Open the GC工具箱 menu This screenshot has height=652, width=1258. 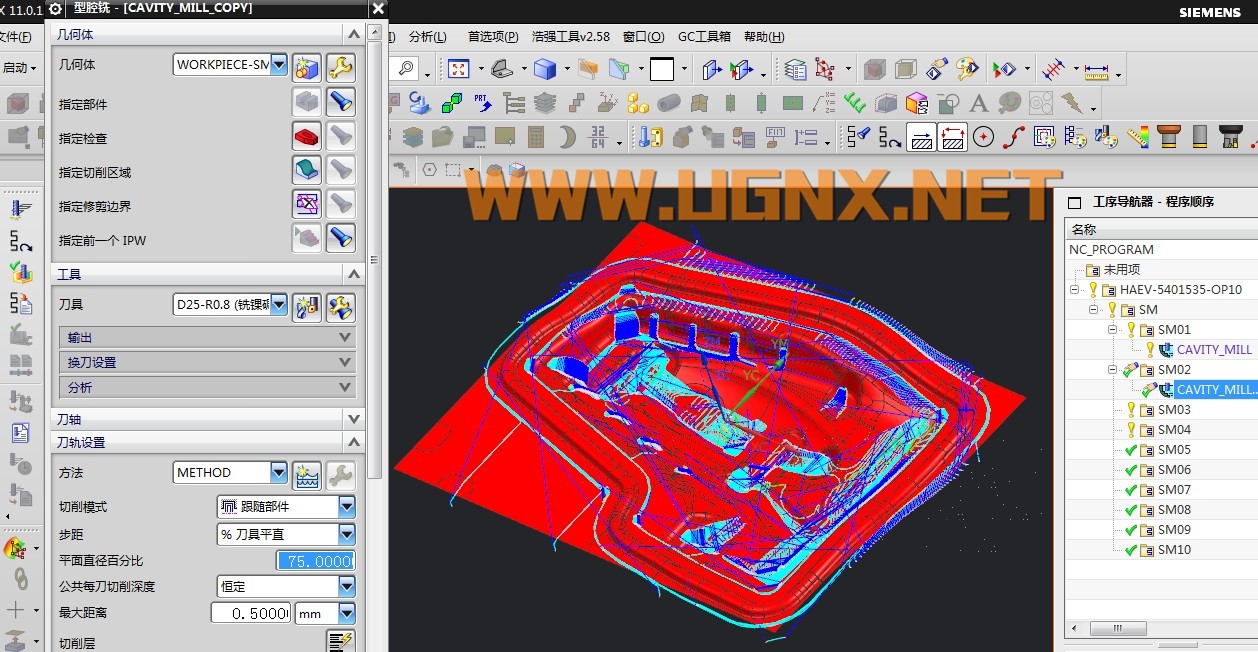tap(704, 37)
